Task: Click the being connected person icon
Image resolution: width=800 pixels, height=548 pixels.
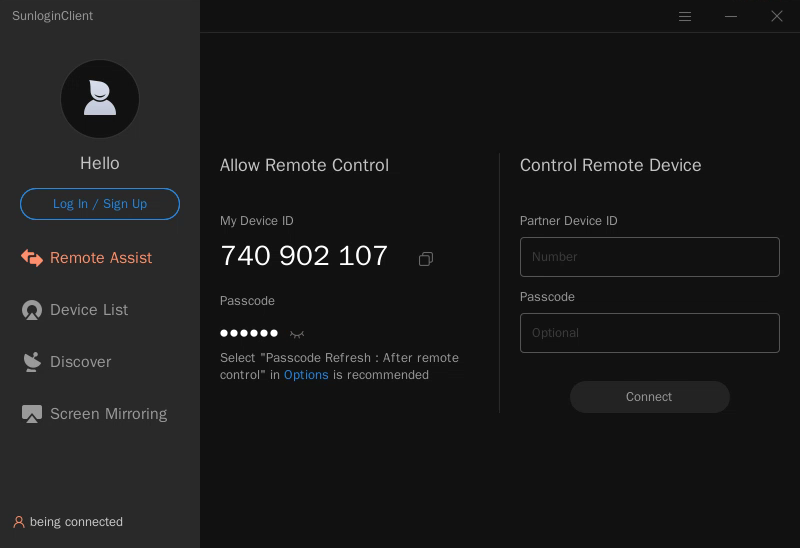Action: point(19,522)
